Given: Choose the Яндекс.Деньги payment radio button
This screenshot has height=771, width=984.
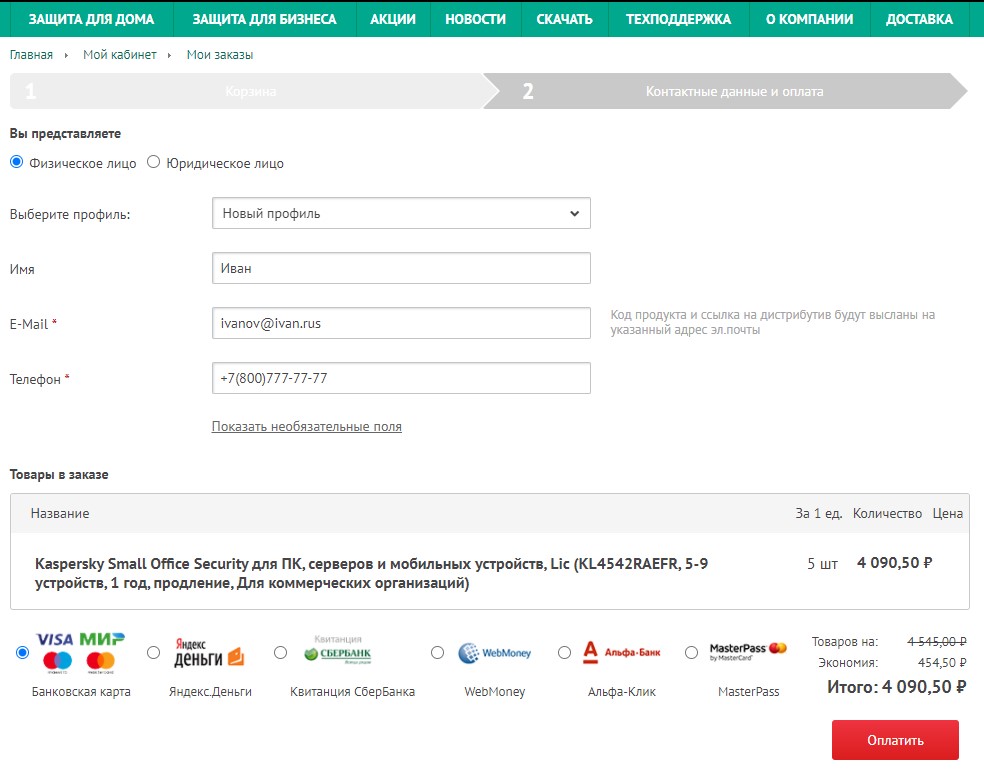Looking at the screenshot, I should coord(153,652).
